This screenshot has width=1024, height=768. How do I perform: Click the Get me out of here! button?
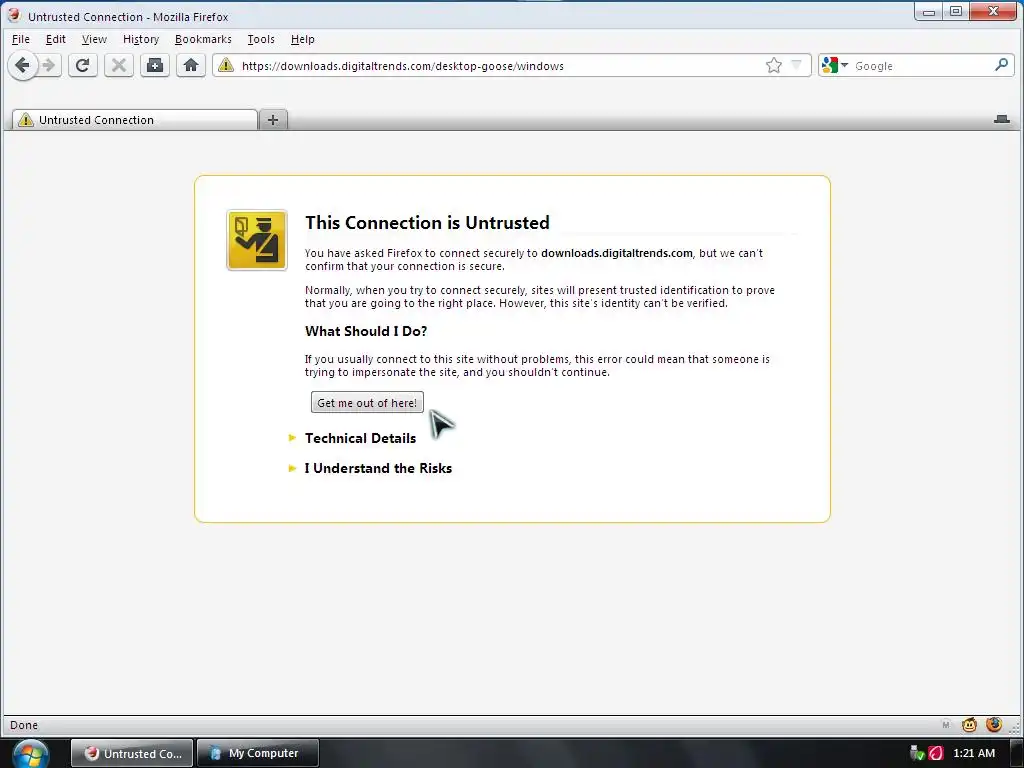click(367, 403)
